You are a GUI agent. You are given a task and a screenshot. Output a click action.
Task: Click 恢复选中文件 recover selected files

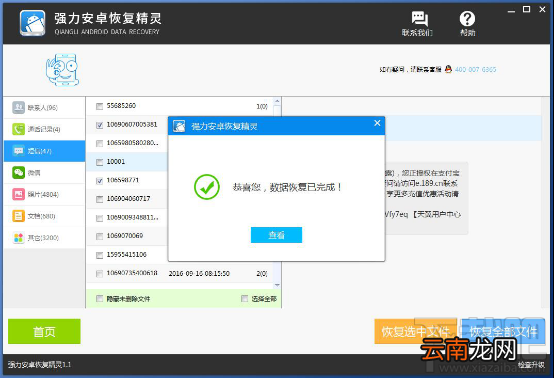pyautogui.click(x=416, y=331)
